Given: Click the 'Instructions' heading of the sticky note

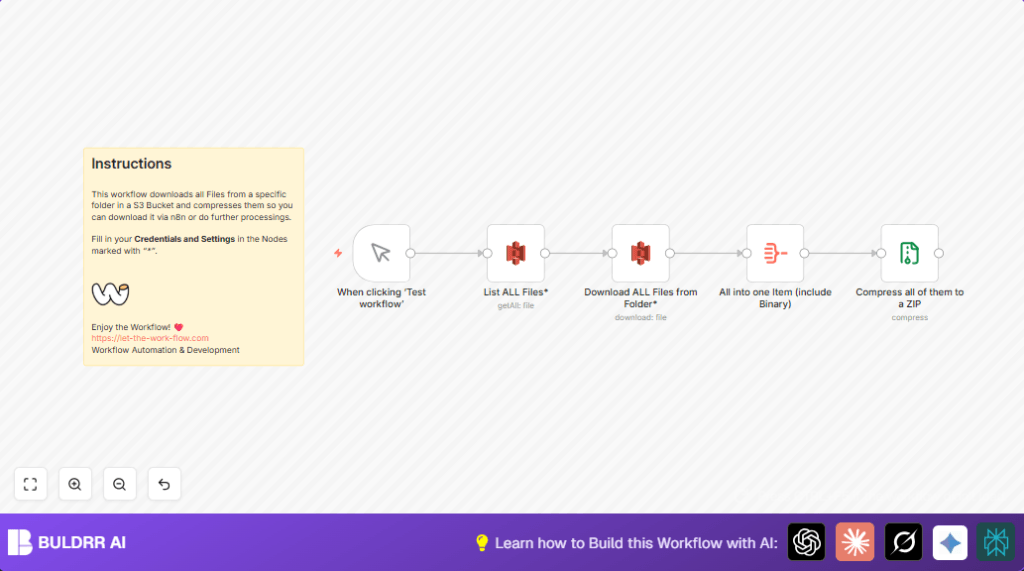Looking at the screenshot, I should (x=131, y=164).
